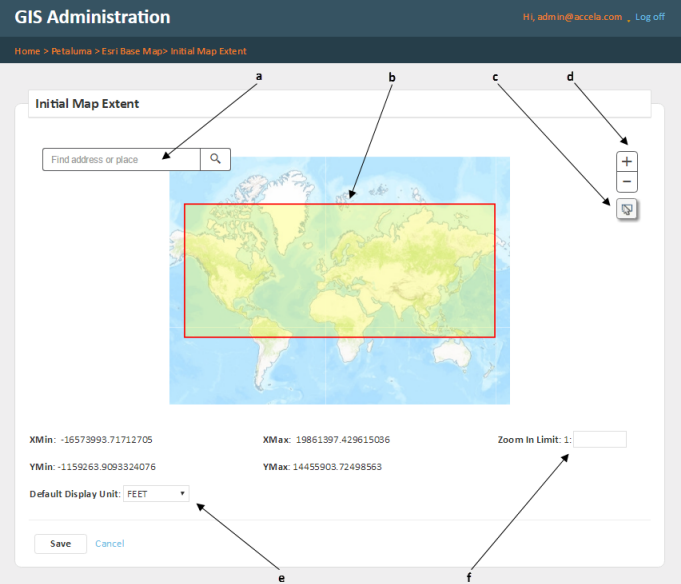Viewport: 681px width, 584px height.
Task: Zoom in with the plus button
Action: coord(627,161)
